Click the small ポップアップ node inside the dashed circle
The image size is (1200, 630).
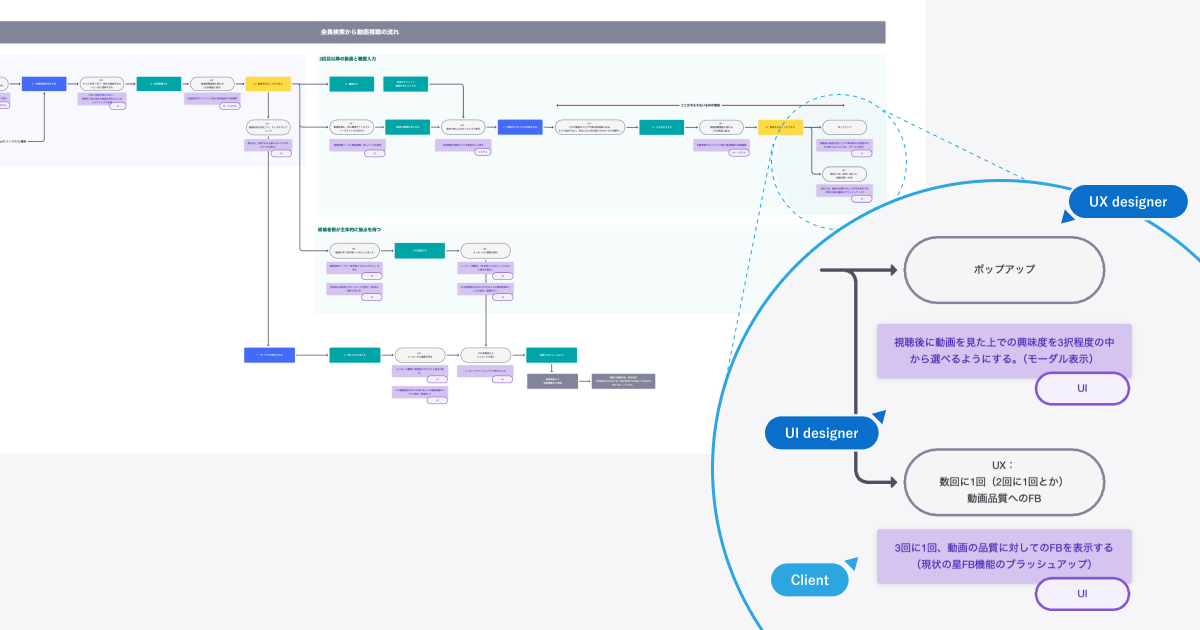coord(845,128)
